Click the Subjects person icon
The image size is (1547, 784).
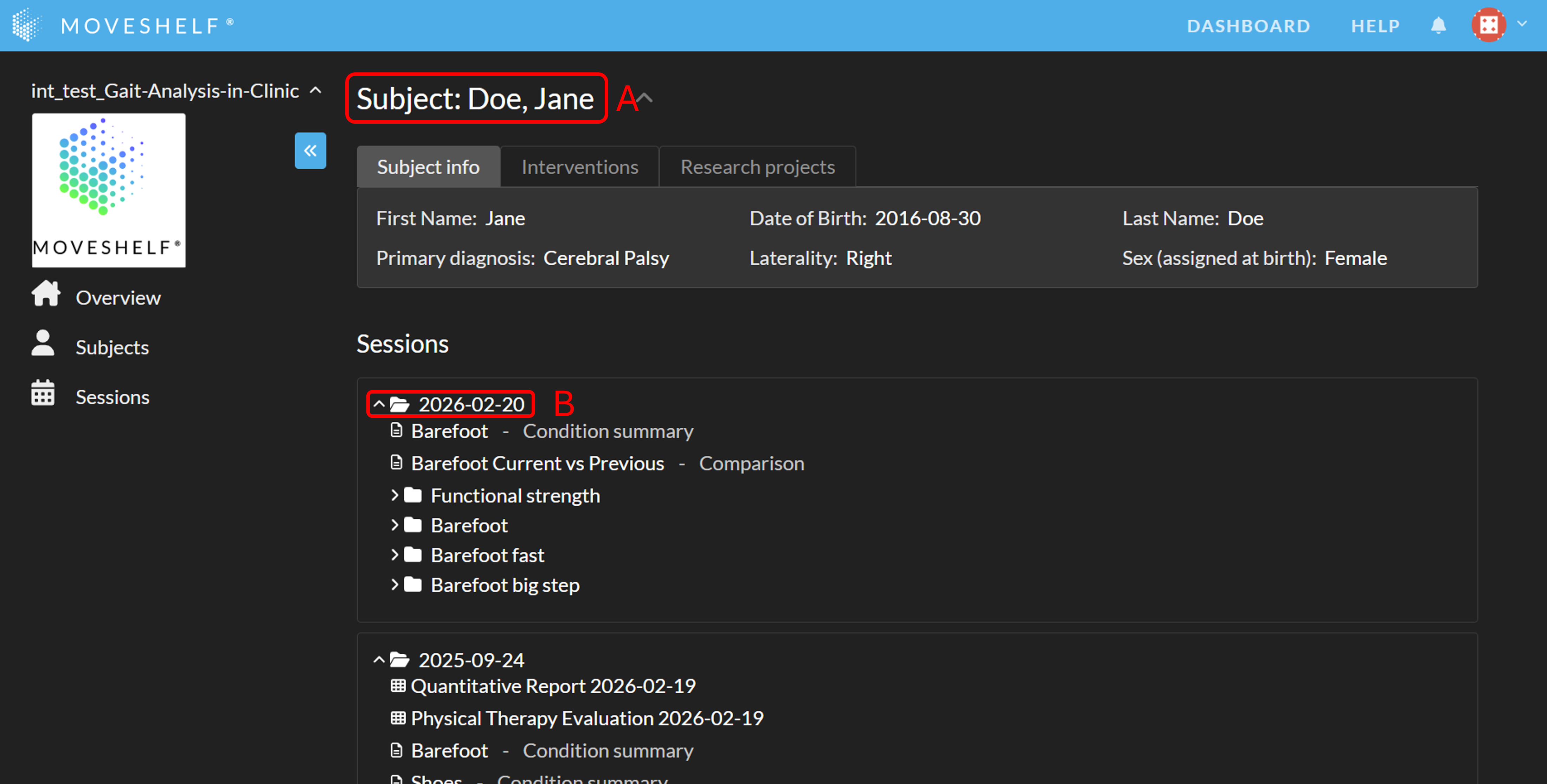point(43,343)
